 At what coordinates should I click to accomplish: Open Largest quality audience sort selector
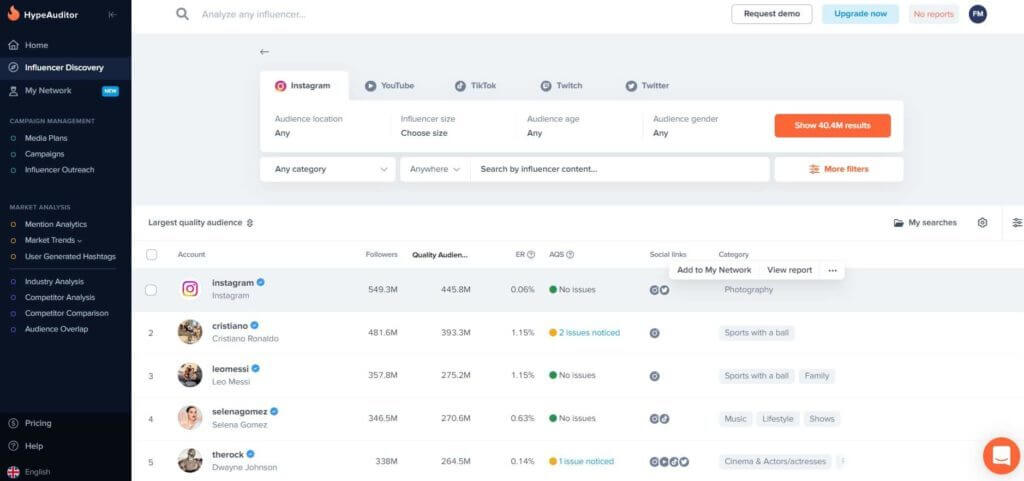coord(201,223)
